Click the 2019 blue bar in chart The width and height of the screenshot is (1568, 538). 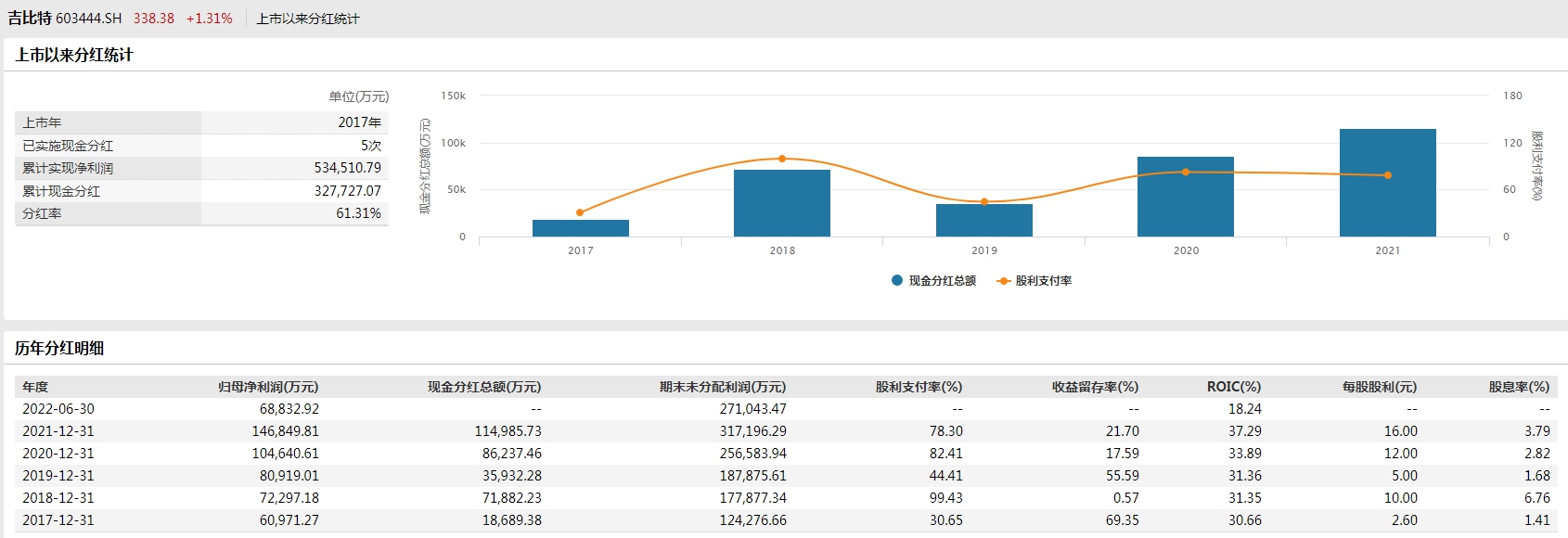point(983,223)
